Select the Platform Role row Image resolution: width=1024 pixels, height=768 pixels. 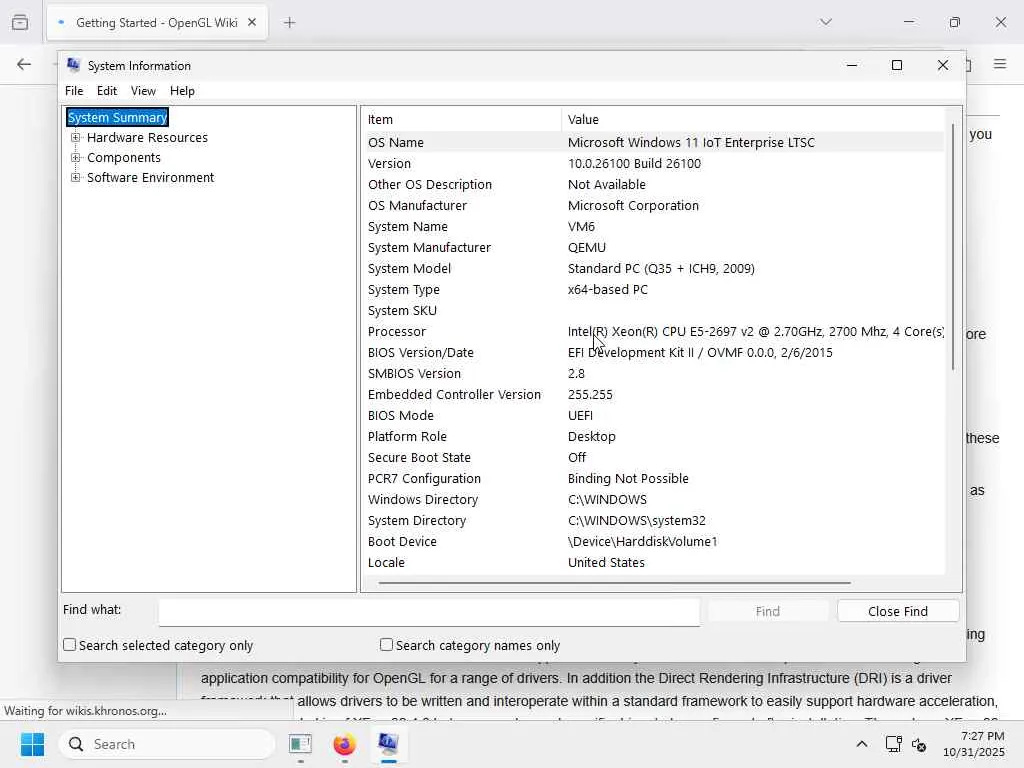click(653, 436)
